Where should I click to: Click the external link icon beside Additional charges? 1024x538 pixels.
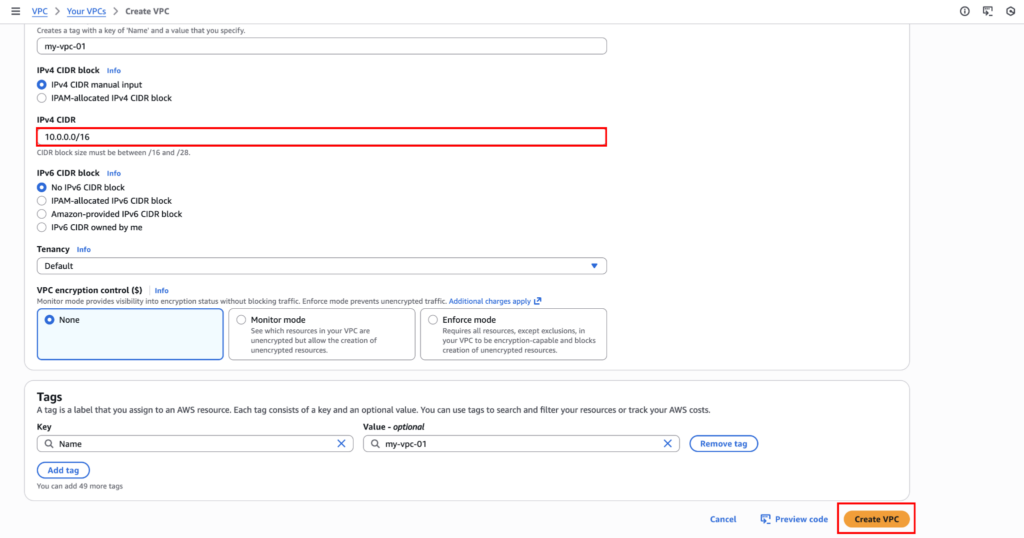pyautogui.click(x=538, y=301)
